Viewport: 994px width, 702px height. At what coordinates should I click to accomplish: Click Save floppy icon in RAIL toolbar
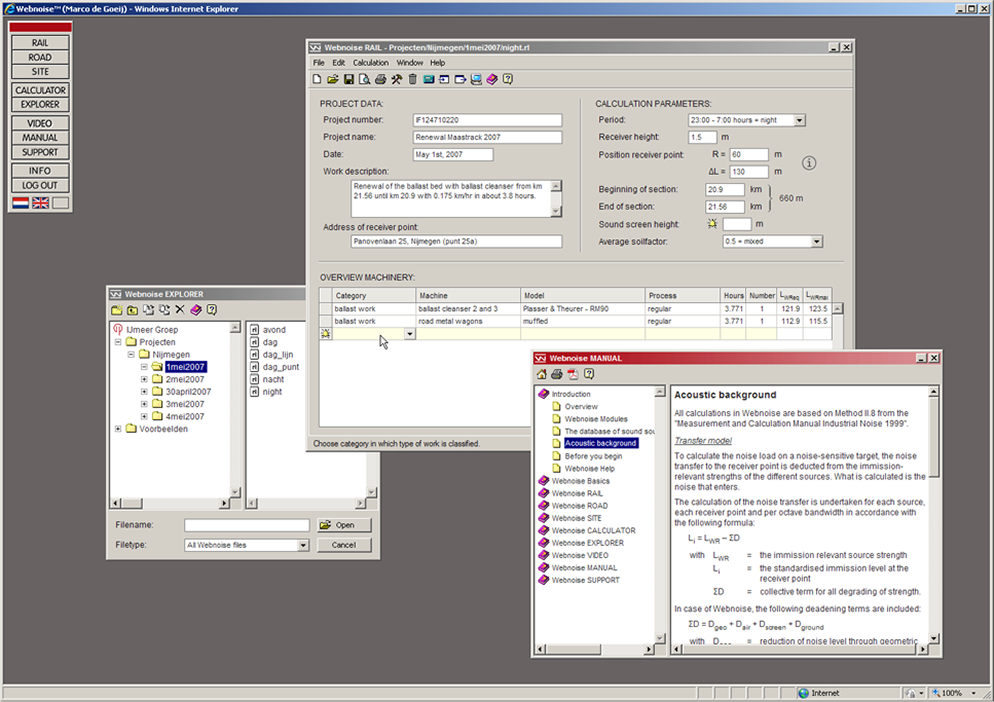pos(349,79)
